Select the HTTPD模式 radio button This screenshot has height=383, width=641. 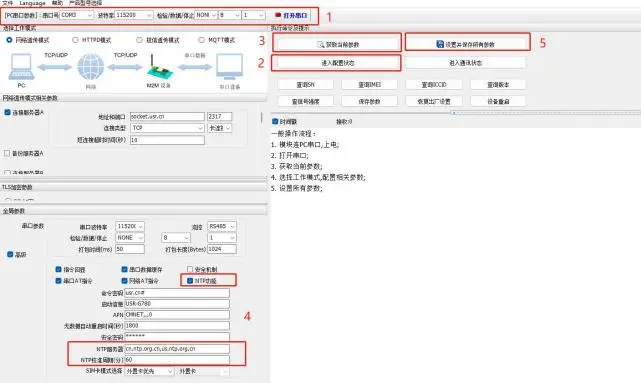(75, 40)
